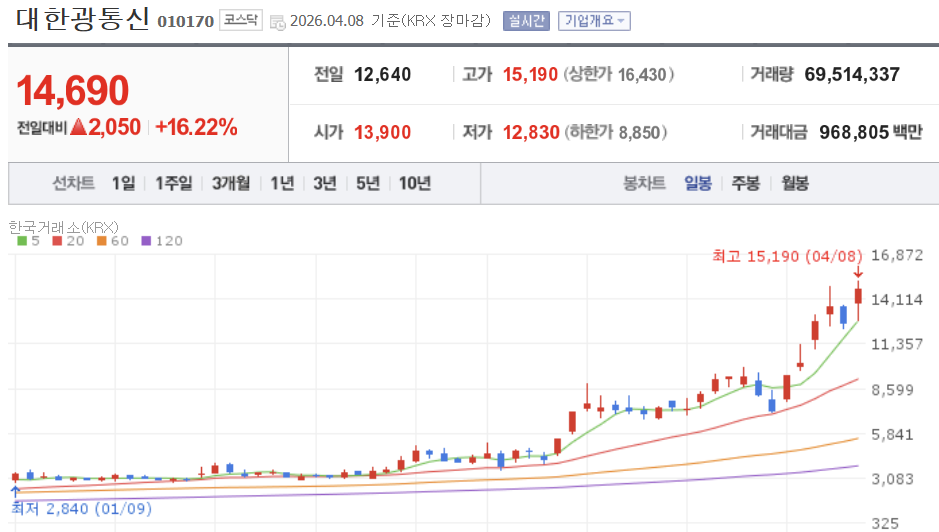939x532 pixels.
Task: Select the 1일 line chart tab
Action: (x=124, y=183)
